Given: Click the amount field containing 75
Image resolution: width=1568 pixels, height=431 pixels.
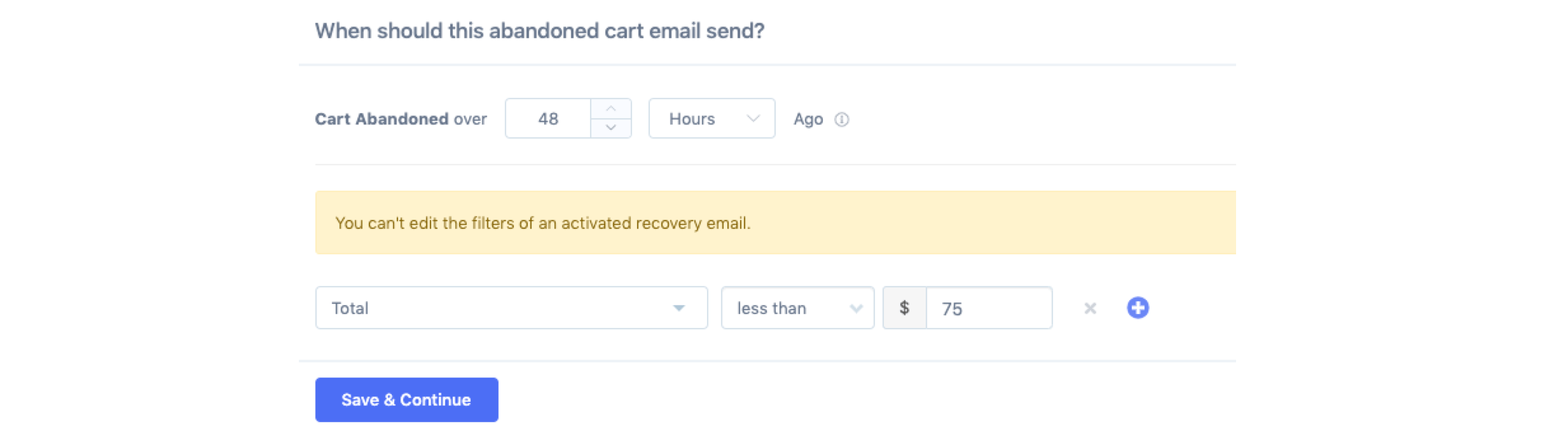Looking at the screenshot, I should click(x=989, y=308).
